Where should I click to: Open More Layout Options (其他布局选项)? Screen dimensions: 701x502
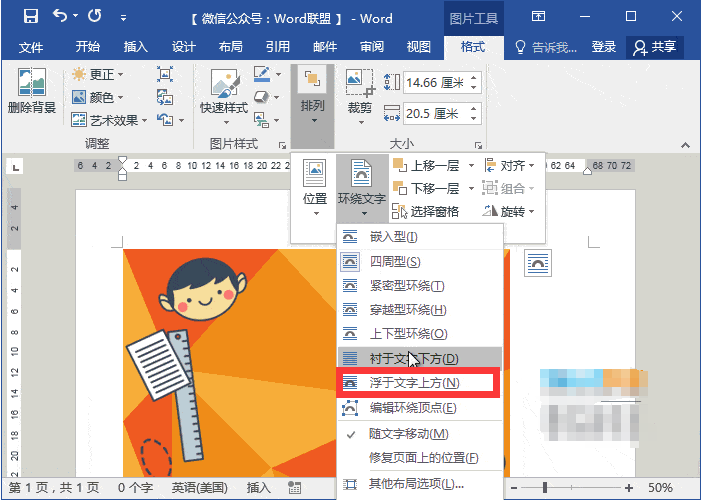tap(420, 484)
